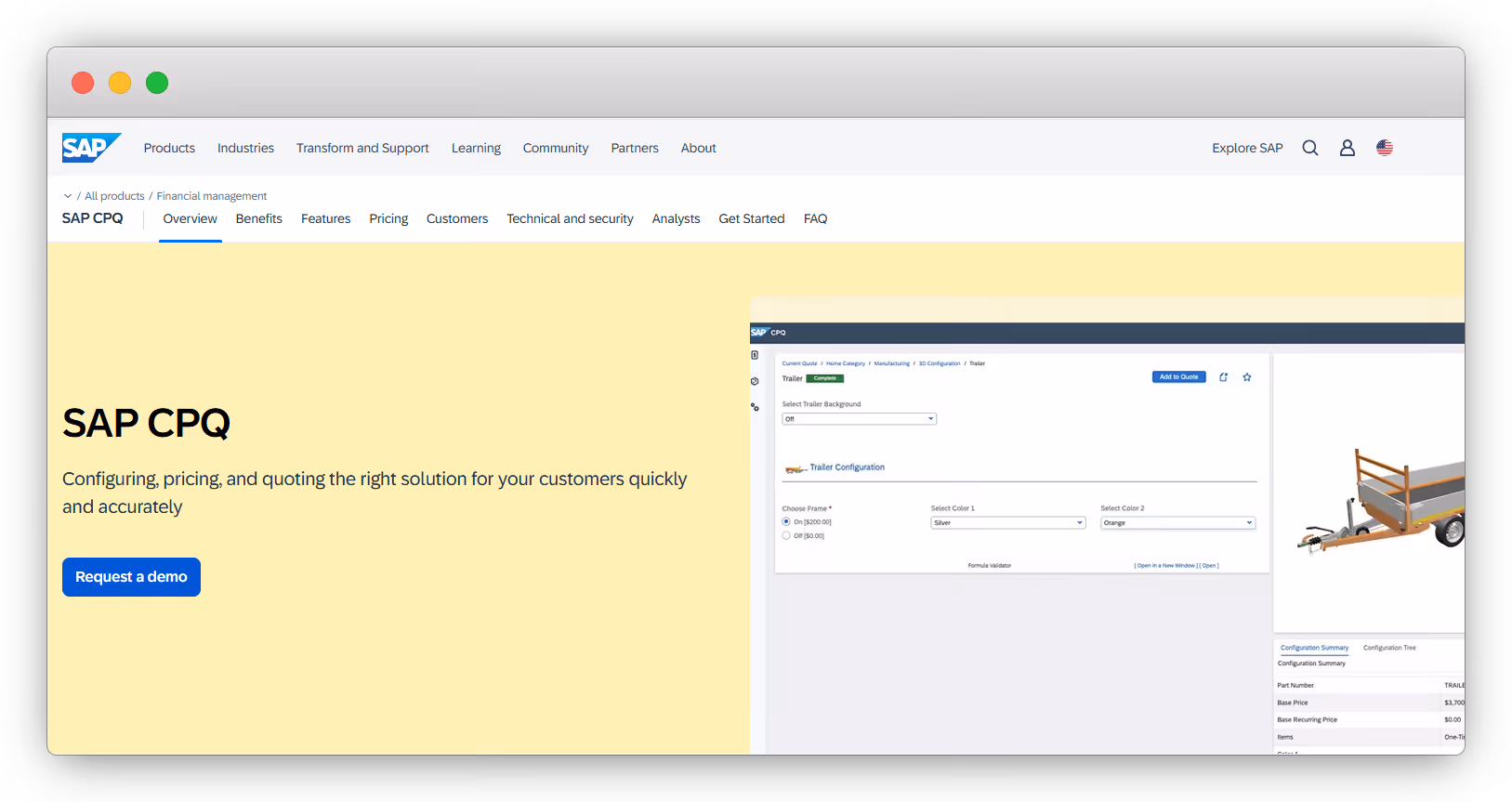1512x802 pixels.
Task: Click the Base Price row label
Action: (x=1293, y=703)
